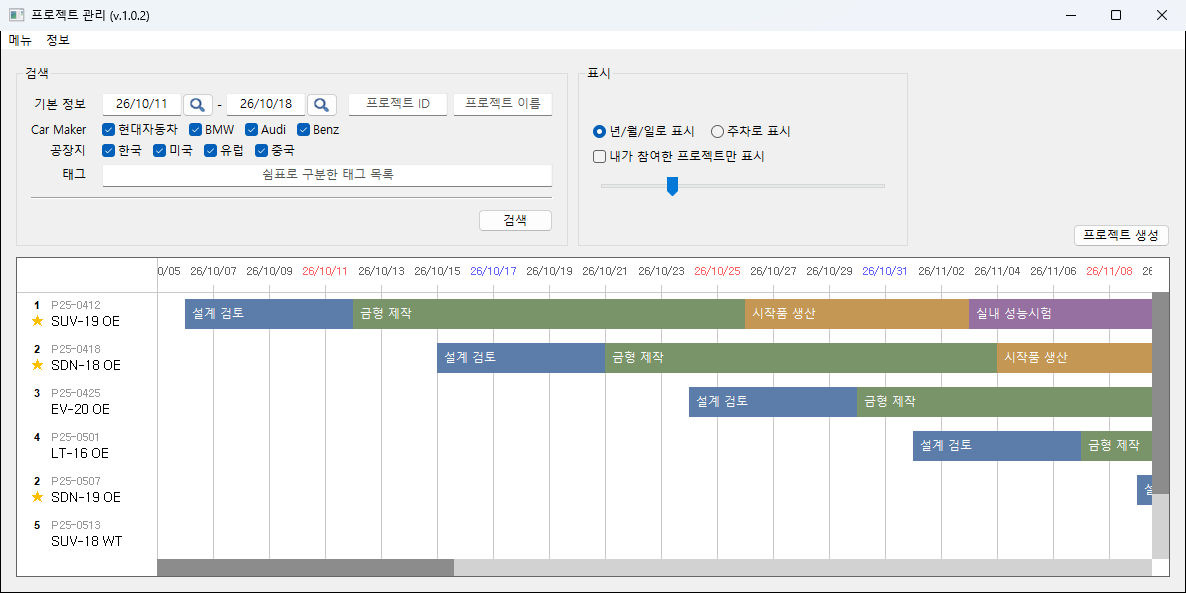
Task: Select the 시작품 생산 bar of SUV-19 OE
Action: [857, 314]
